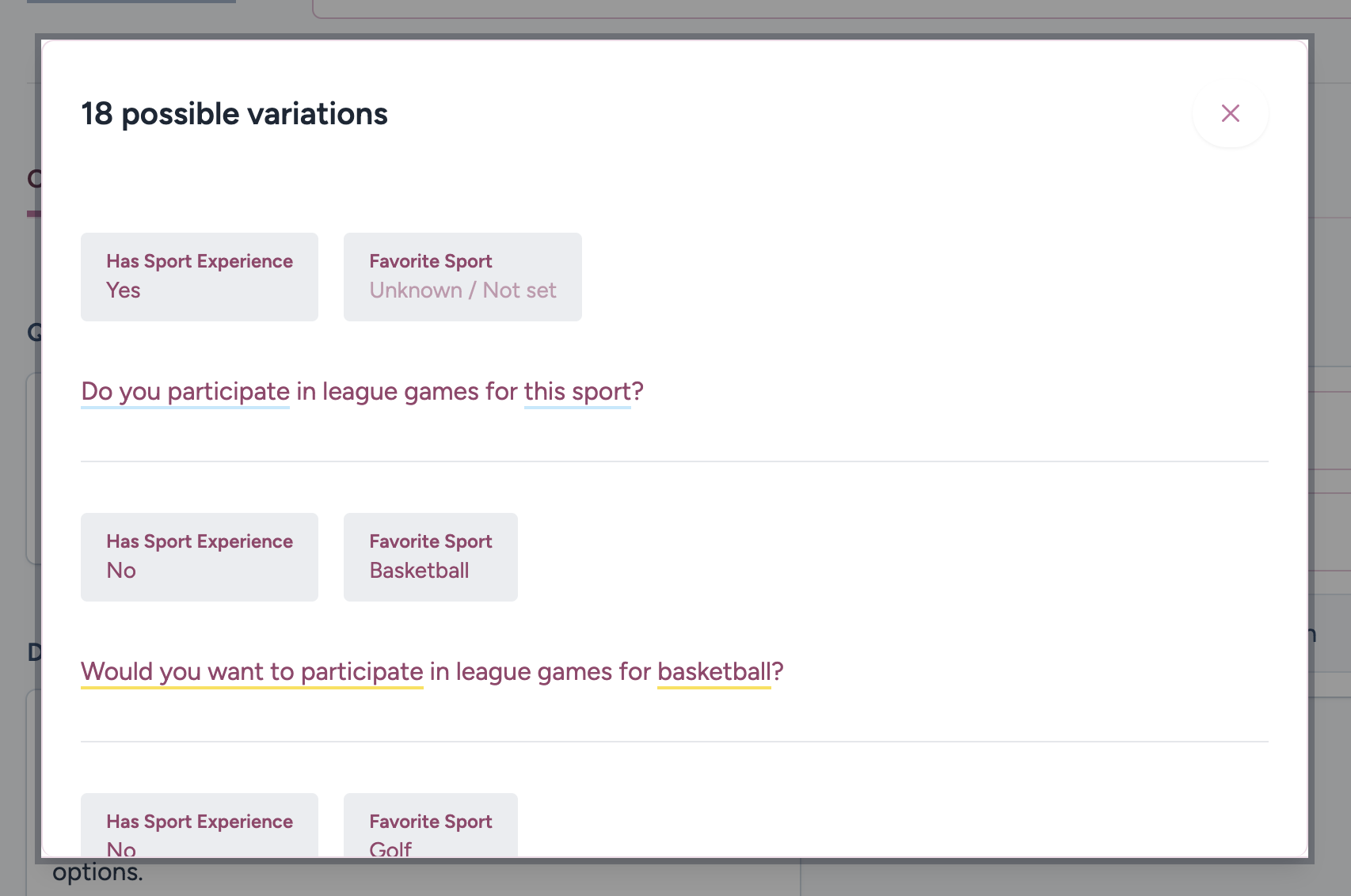Click the blue-underlined "this sport" phrase
1351x896 pixels.
click(577, 391)
